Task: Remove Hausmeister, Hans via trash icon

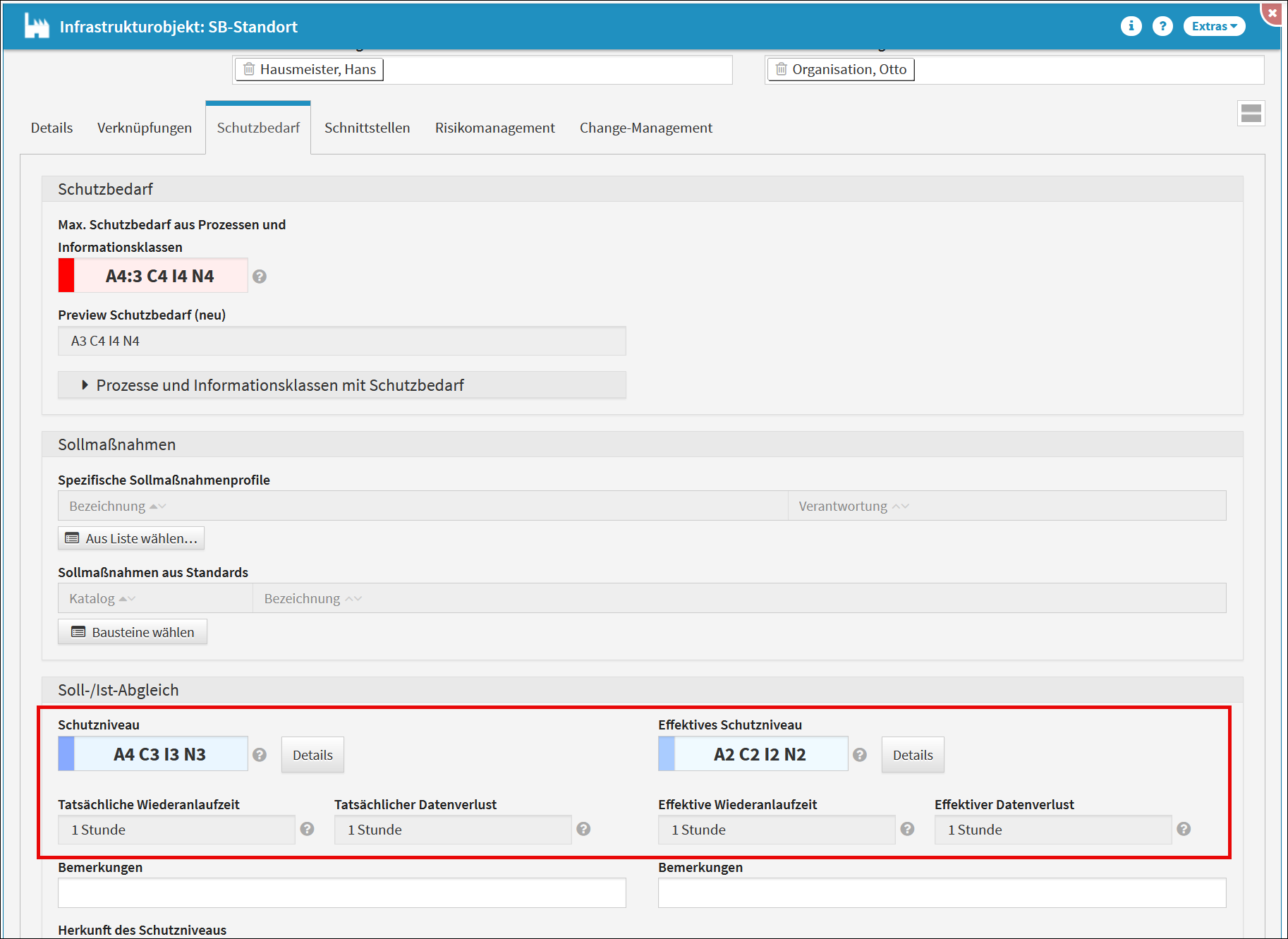Action: (249, 69)
